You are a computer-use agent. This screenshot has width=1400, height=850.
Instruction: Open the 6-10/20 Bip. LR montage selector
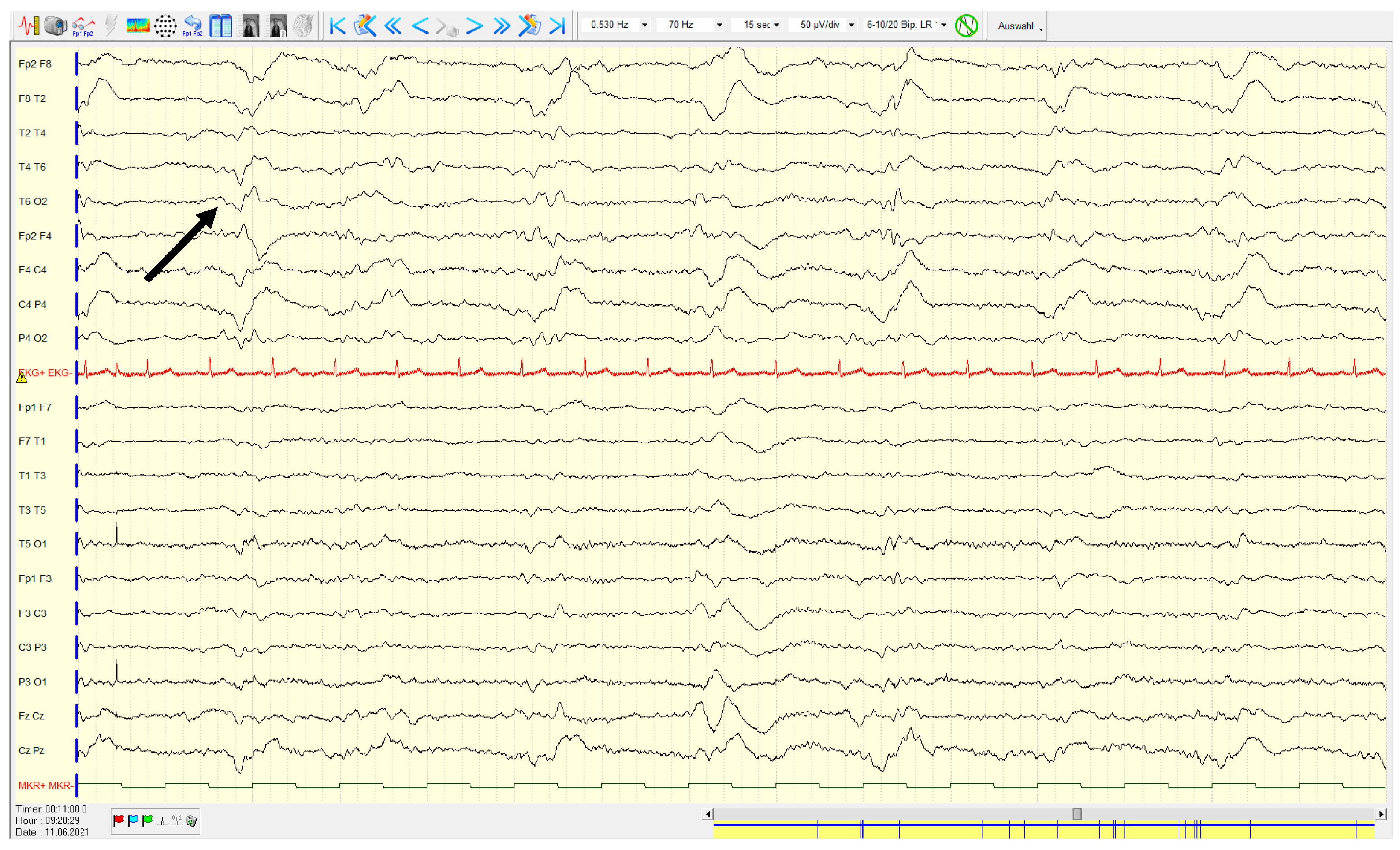click(x=944, y=25)
